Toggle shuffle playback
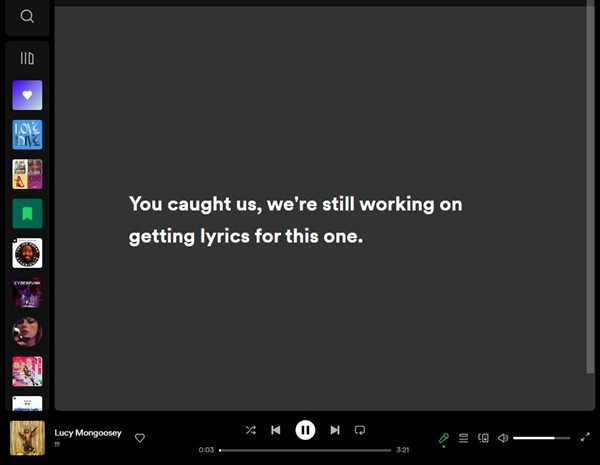 [251, 430]
